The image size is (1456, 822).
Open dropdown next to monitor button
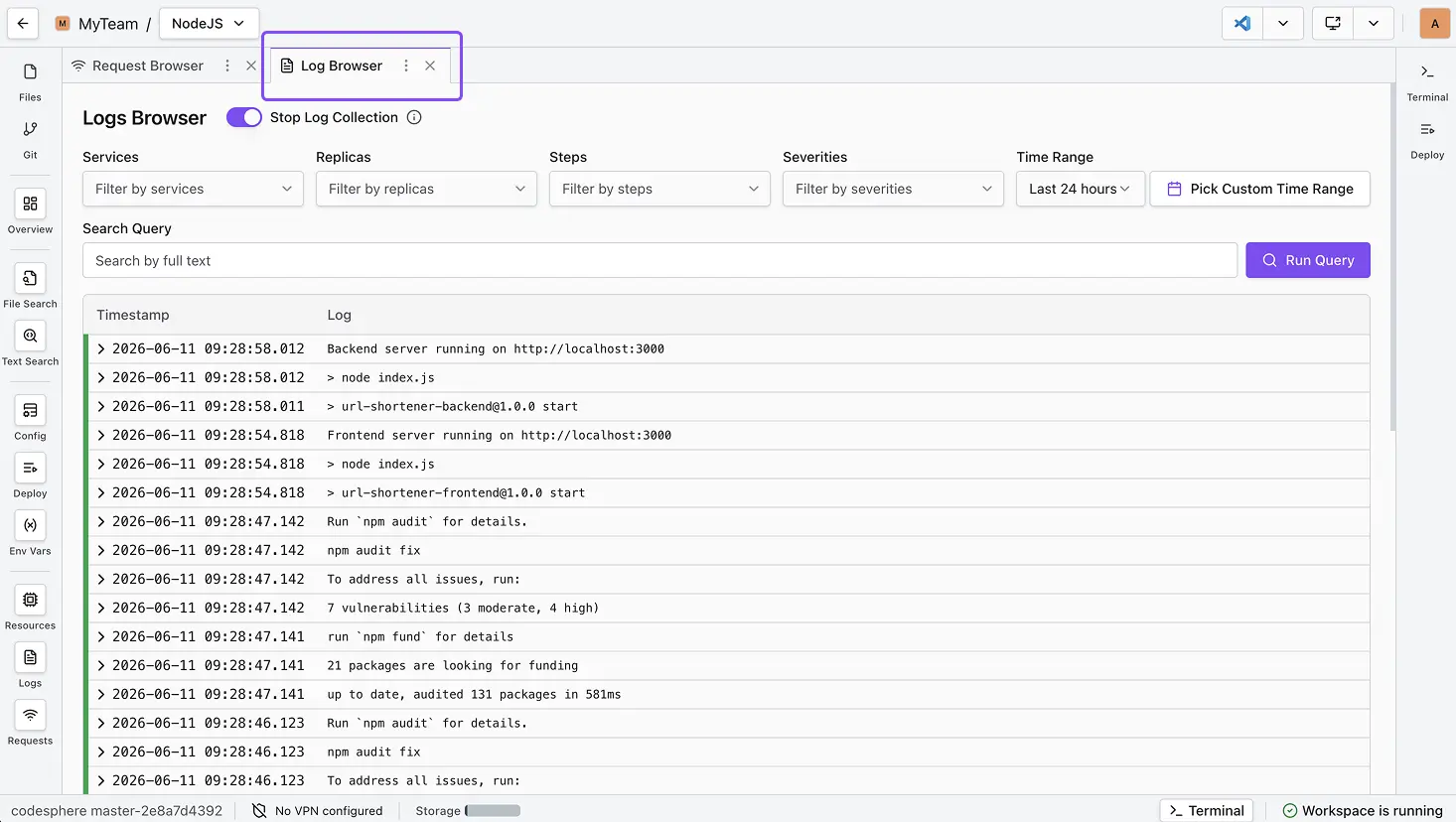click(1374, 23)
